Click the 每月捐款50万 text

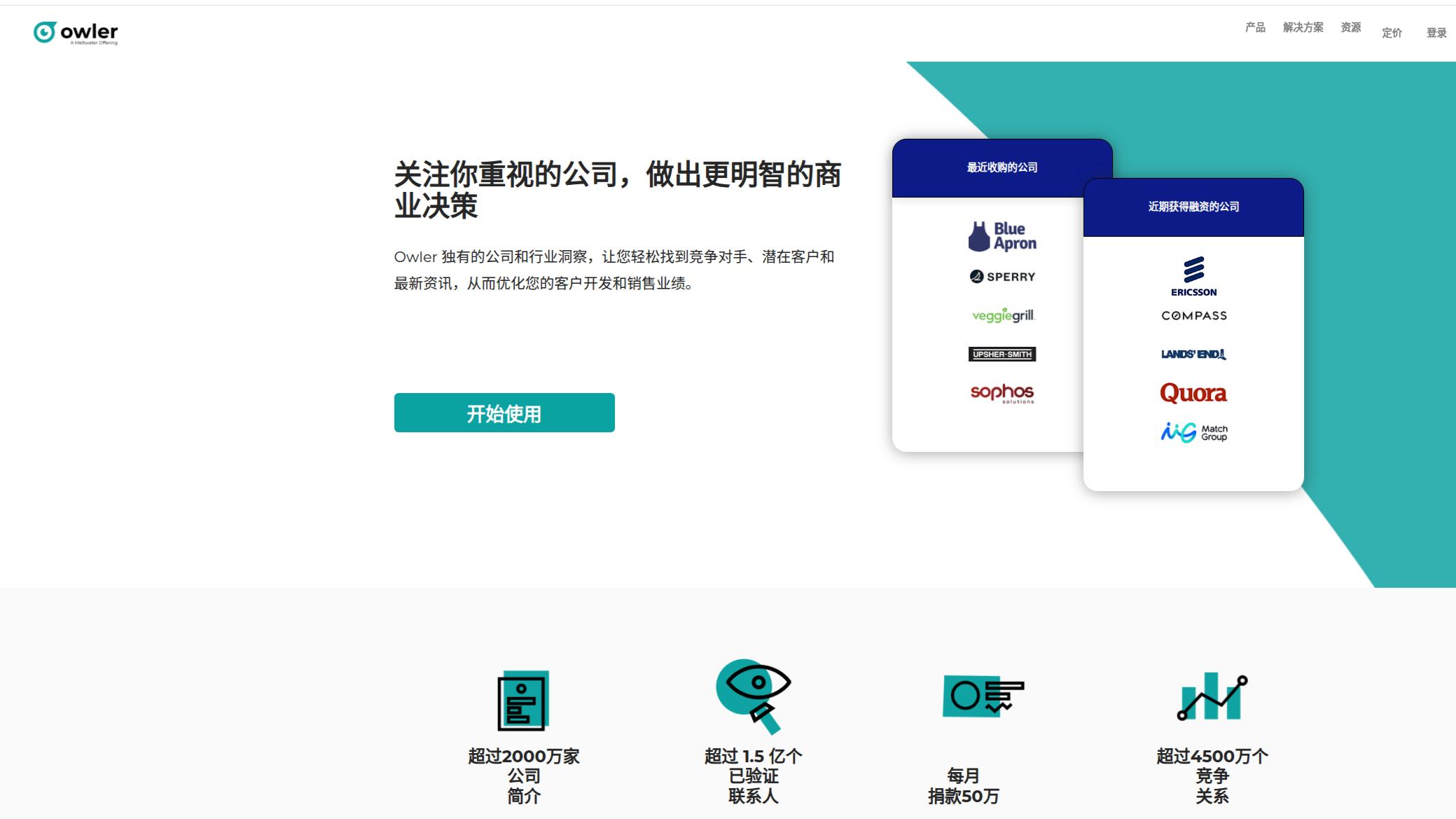pyautogui.click(x=963, y=786)
